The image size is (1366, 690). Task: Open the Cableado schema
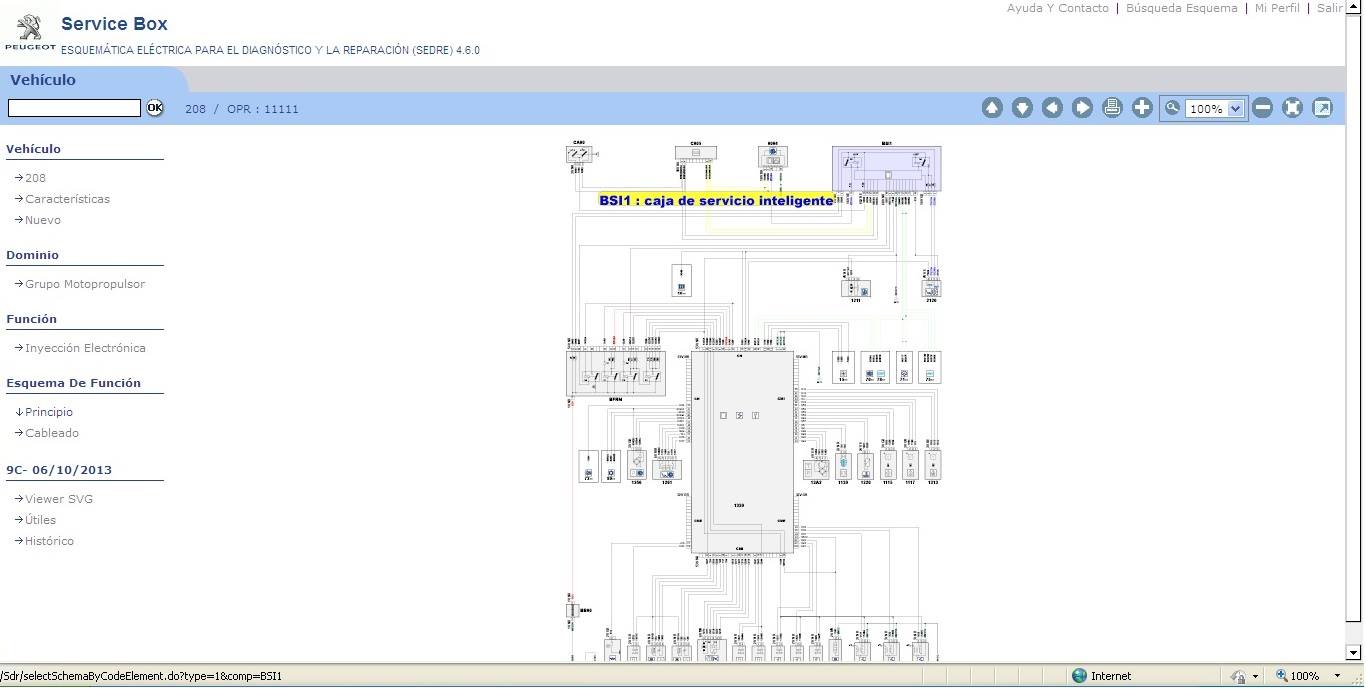coord(52,433)
